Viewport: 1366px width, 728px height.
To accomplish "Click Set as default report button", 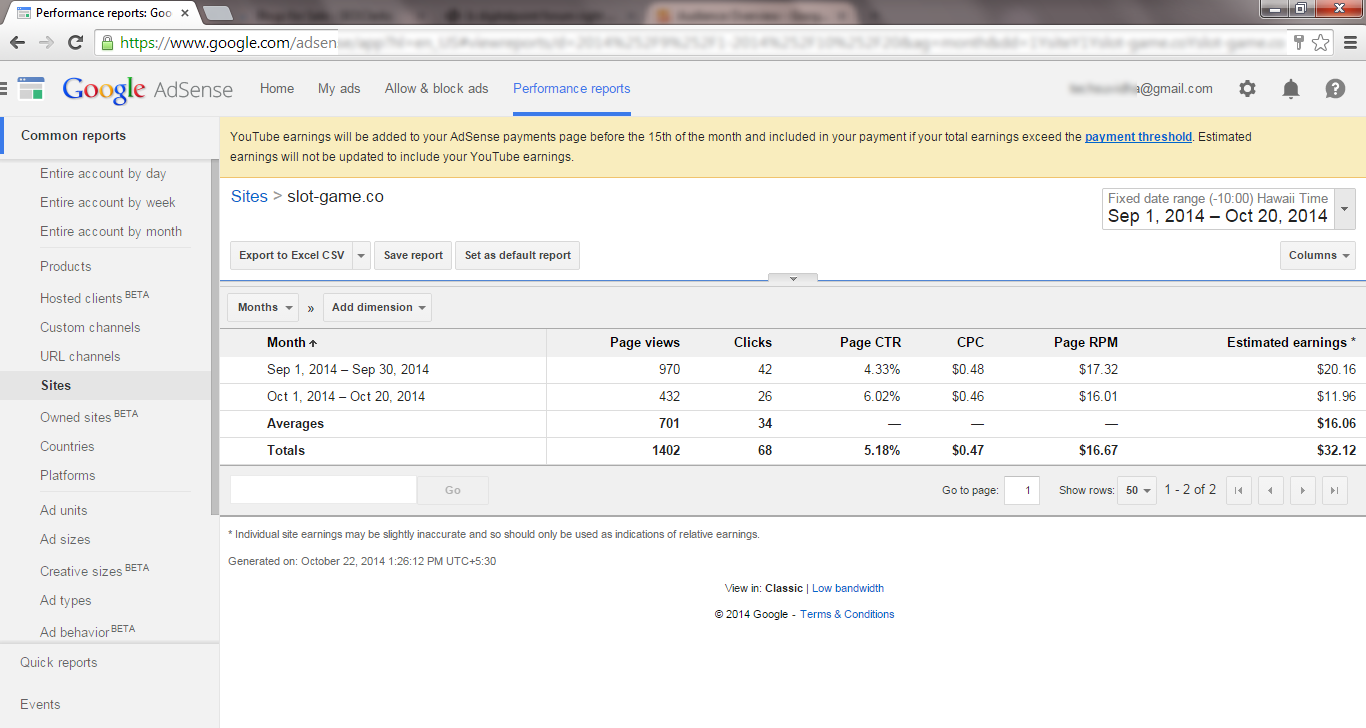I will coord(518,256).
